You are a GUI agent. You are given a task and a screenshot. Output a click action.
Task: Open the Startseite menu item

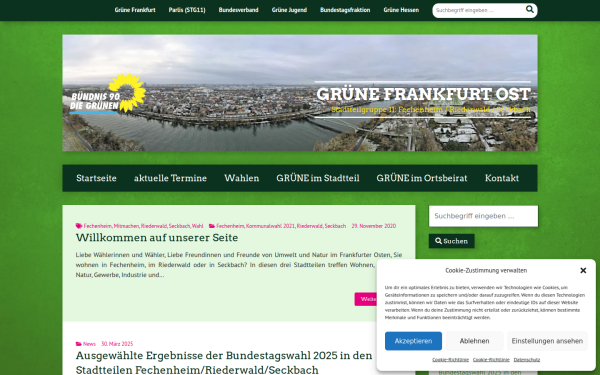(x=96, y=178)
